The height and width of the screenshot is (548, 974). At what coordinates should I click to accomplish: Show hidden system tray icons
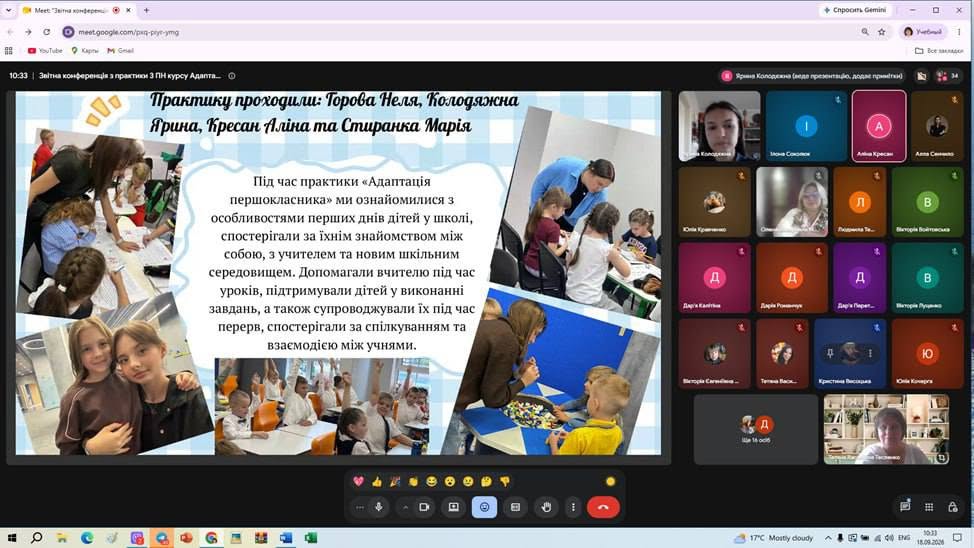point(828,537)
